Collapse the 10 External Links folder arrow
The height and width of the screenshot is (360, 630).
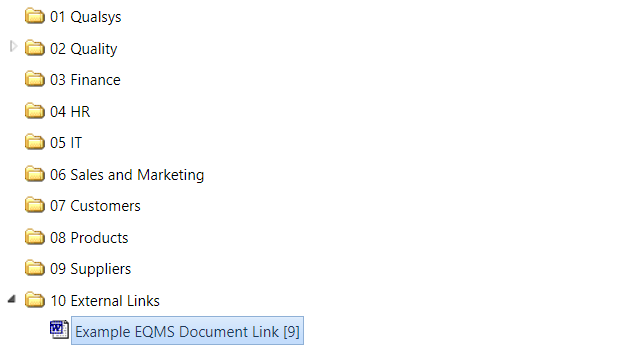coord(12,299)
